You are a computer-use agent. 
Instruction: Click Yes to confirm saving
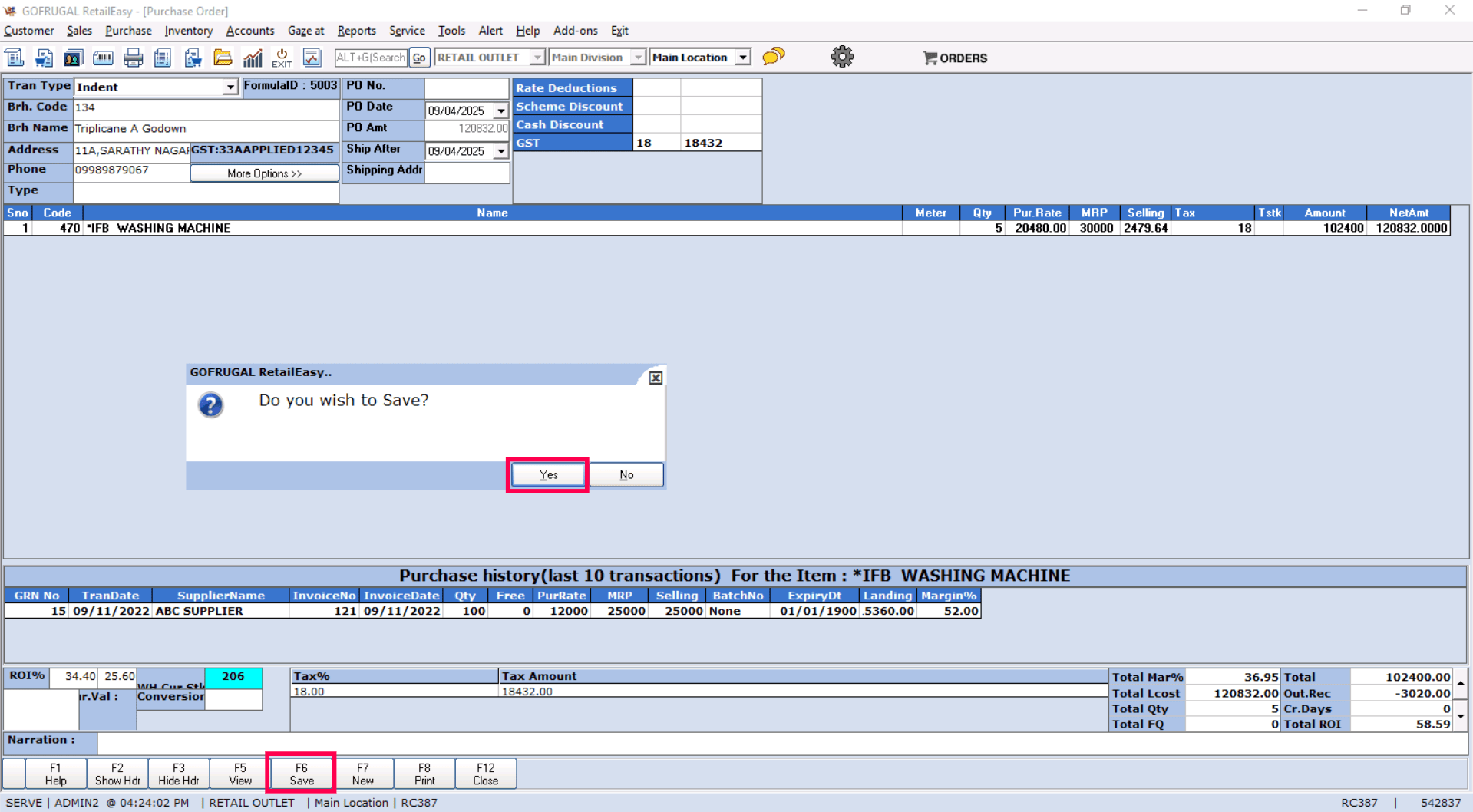point(548,475)
